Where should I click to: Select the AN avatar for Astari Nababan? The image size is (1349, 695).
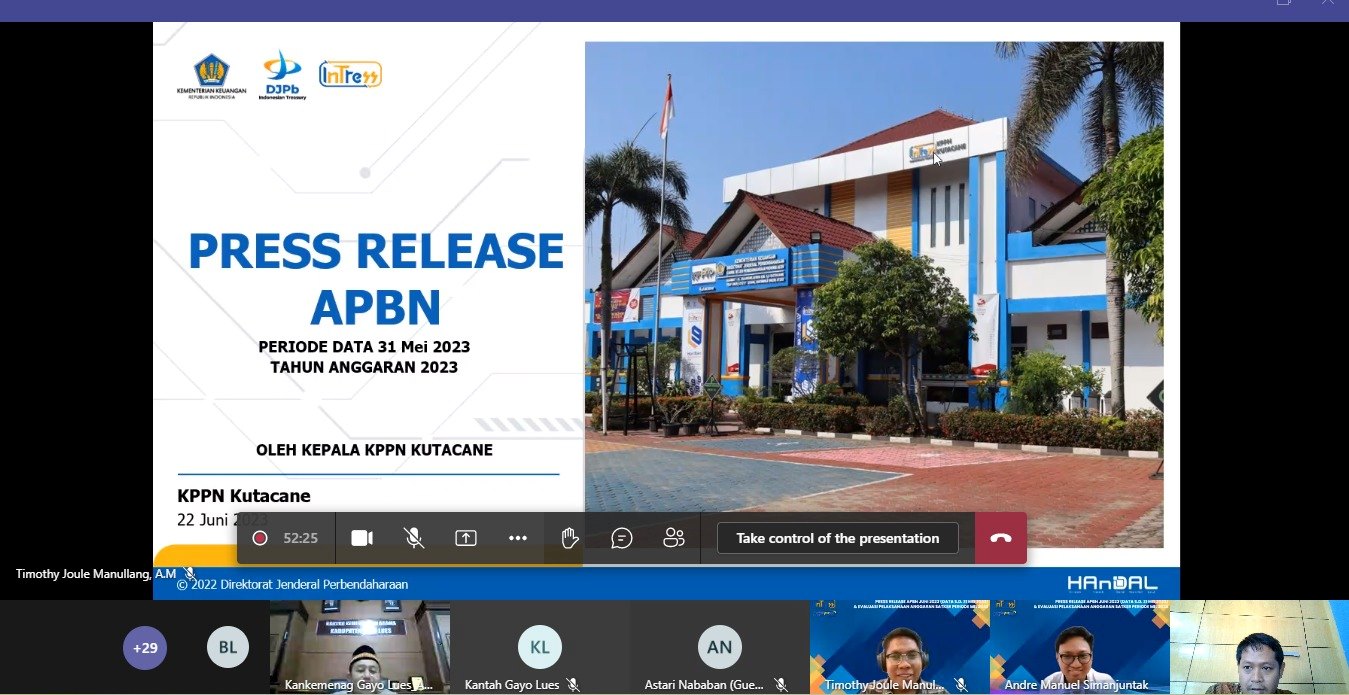pyautogui.click(x=719, y=647)
